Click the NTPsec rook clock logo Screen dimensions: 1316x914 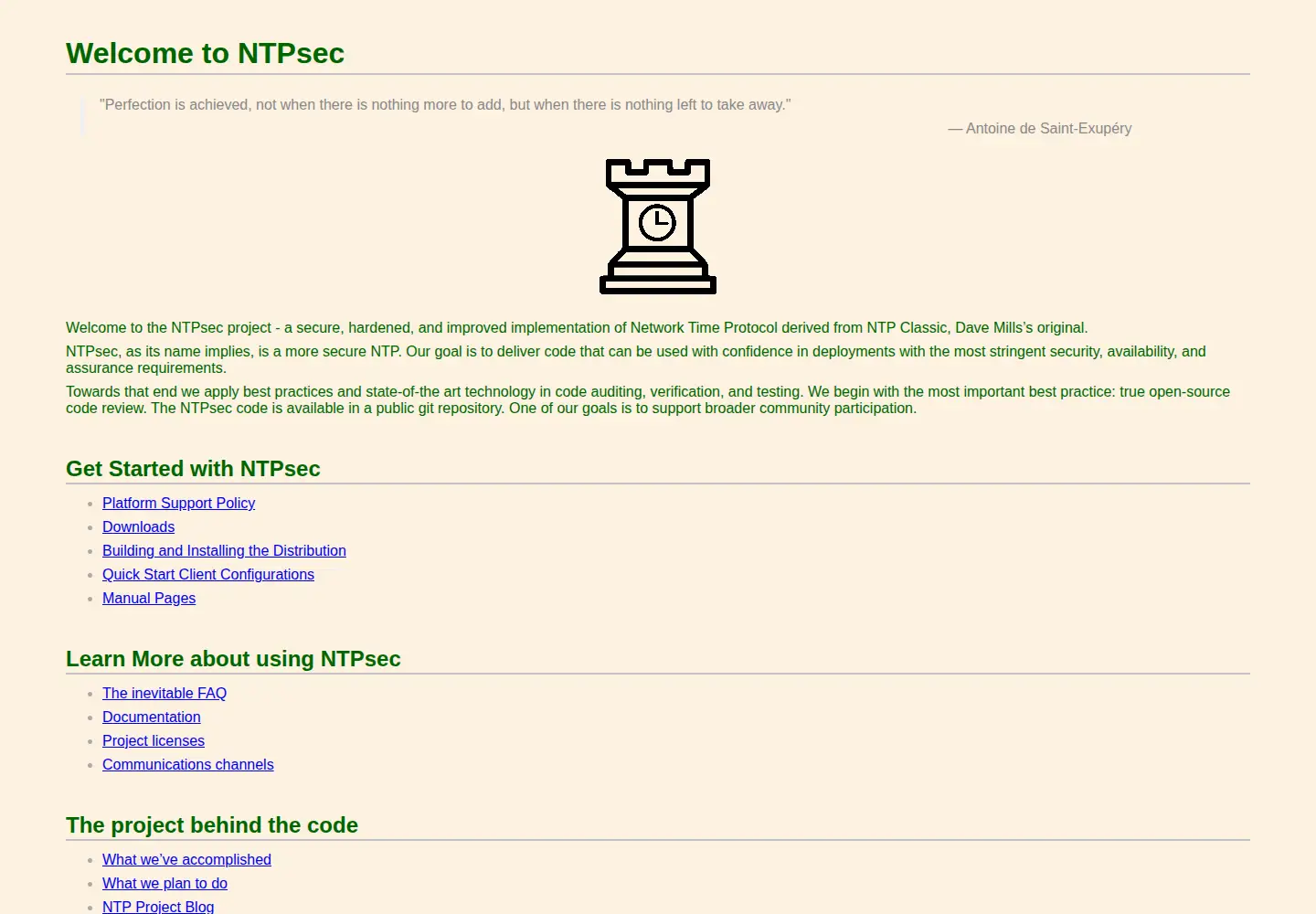click(658, 227)
